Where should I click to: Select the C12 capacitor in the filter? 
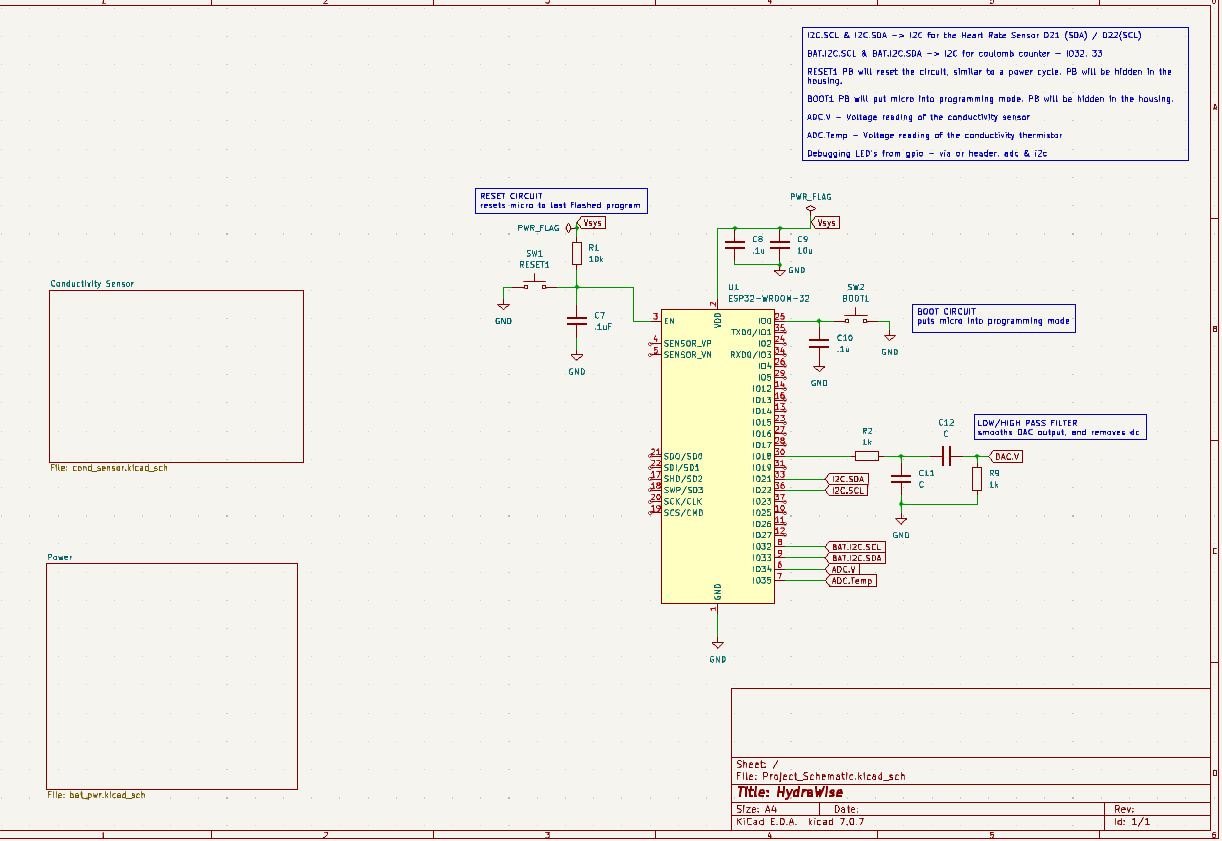point(945,456)
